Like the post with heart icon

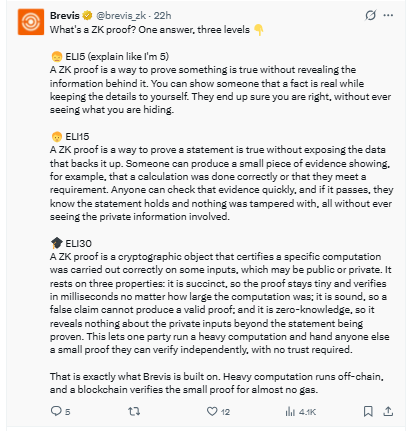(x=212, y=411)
